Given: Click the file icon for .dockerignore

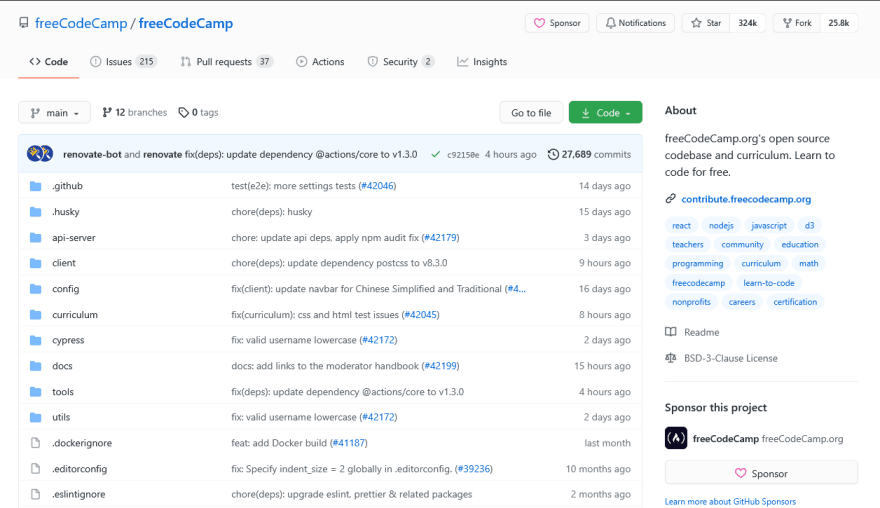Looking at the screenshot, I should (35, 443).
